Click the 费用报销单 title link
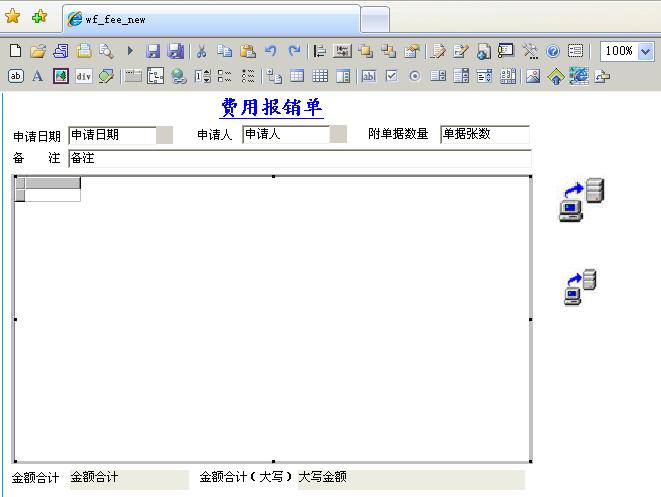This screenshot has height=497, width=661. click(271, 107)
